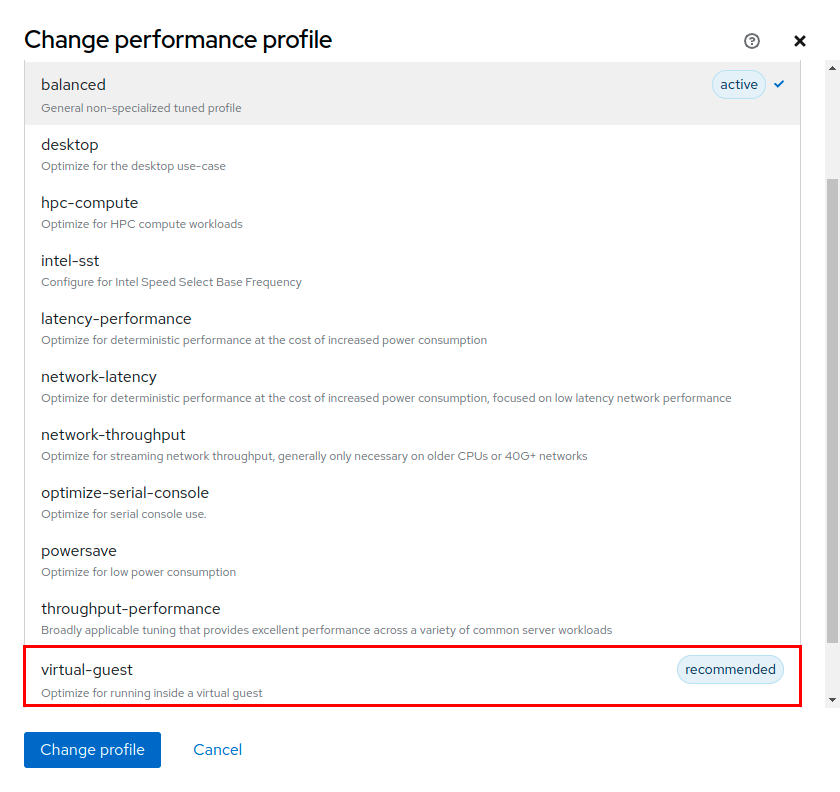Click the blue 'active' badge
Screen dimensions: 840x792
pyautogui.click(x=739, y=85)
